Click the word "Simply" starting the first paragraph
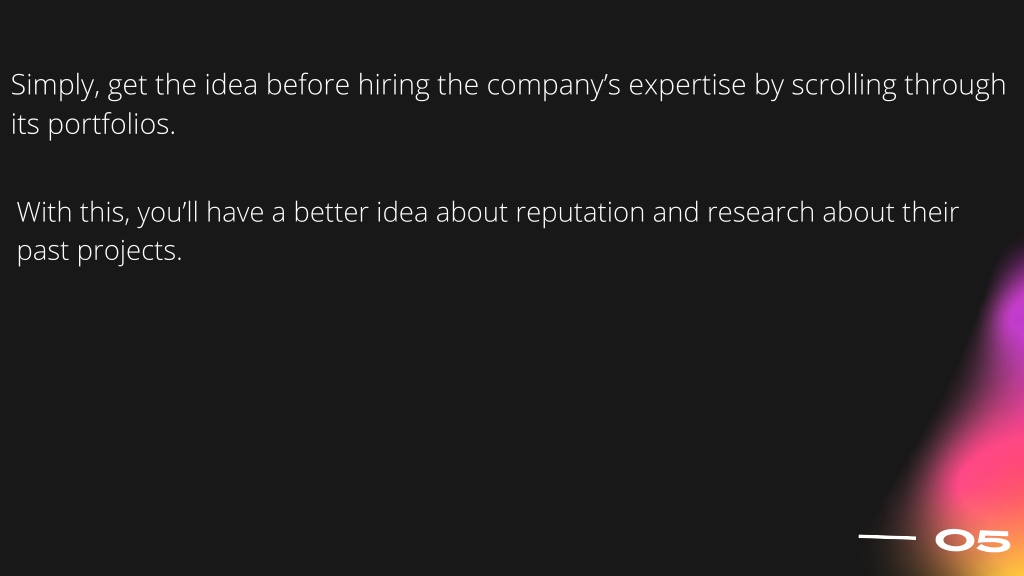 [x=55, y=86]
